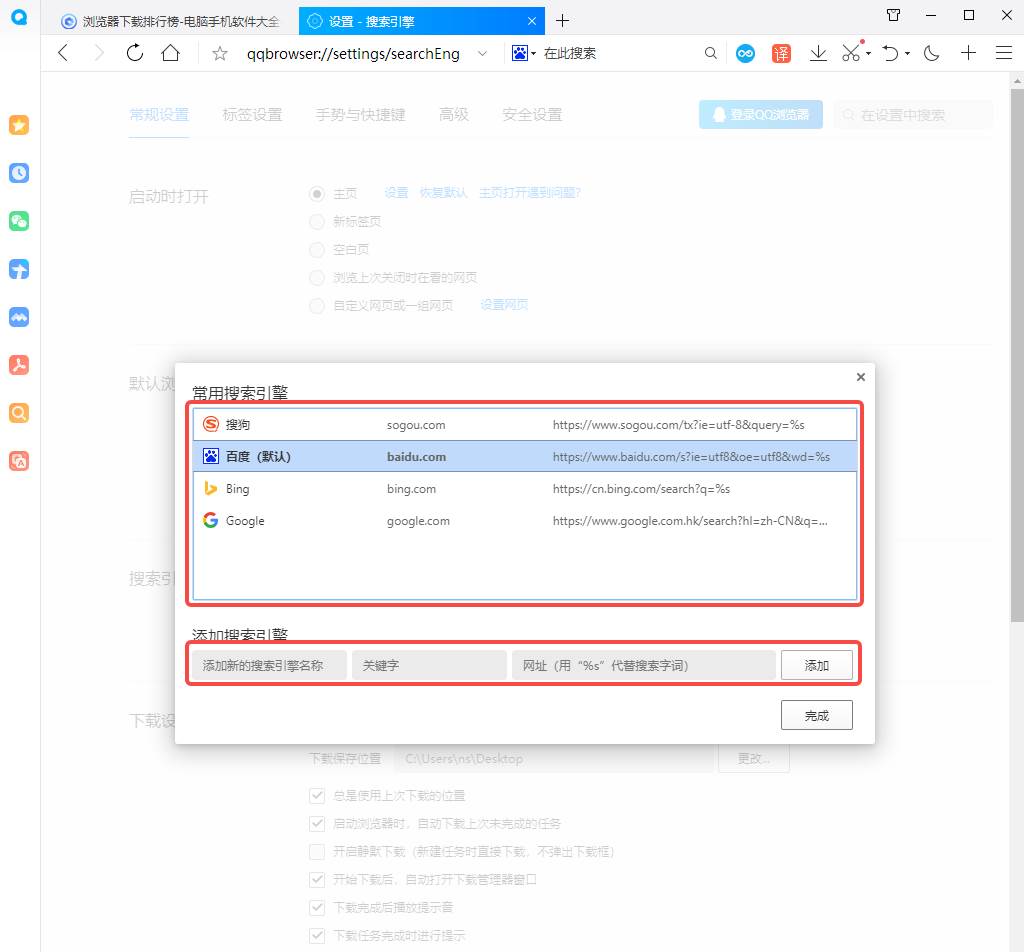Toggle 总是使用上次下载的位置 checkbox
Image resolution: width=1024 pixels, height=952 pixels.
tap(317, 796)
